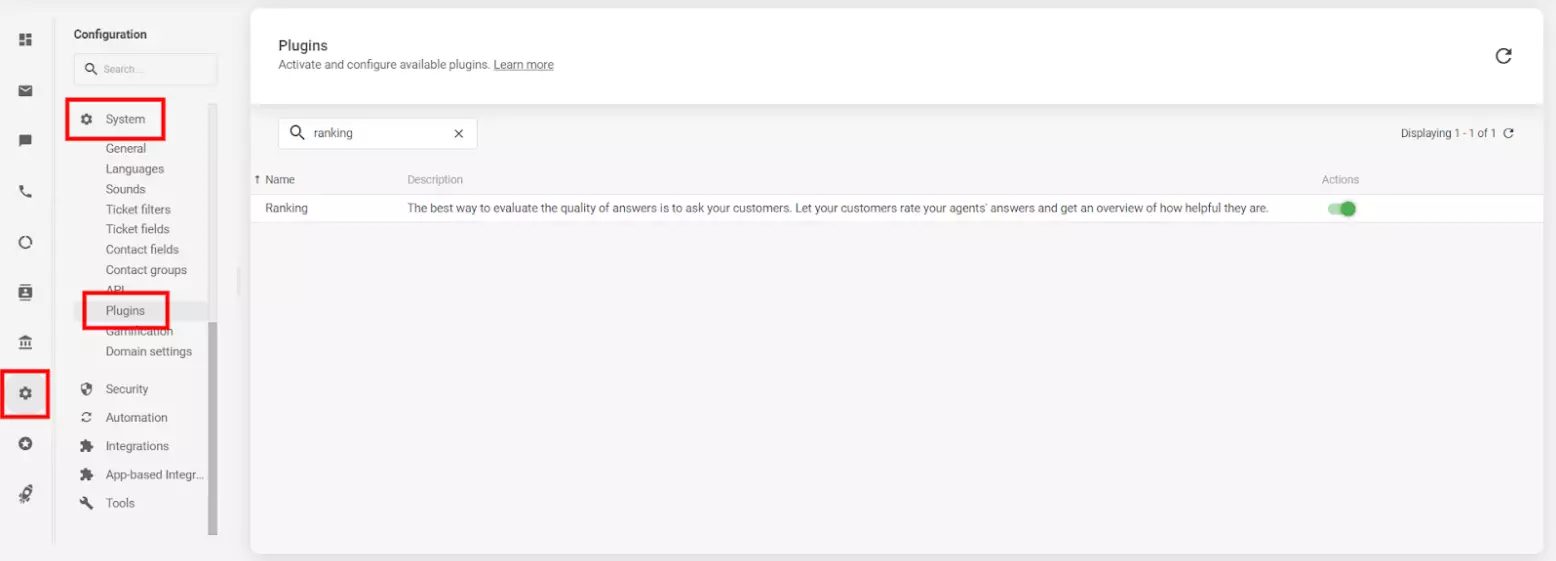Clear the ranking search with X button
This screenshot has height=561, width=1556.
(x=459, y=133)
